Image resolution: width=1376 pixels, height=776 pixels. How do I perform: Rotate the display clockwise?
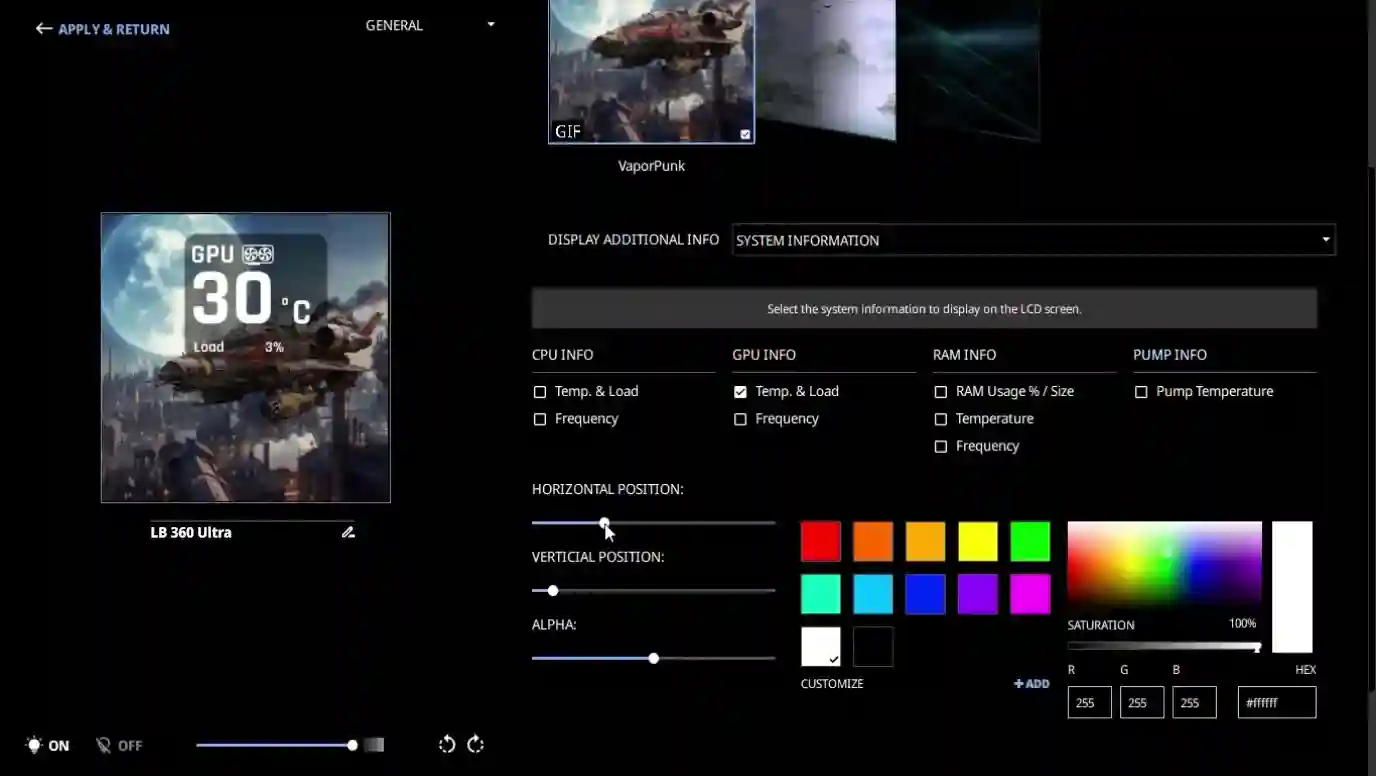click(476, 744)
